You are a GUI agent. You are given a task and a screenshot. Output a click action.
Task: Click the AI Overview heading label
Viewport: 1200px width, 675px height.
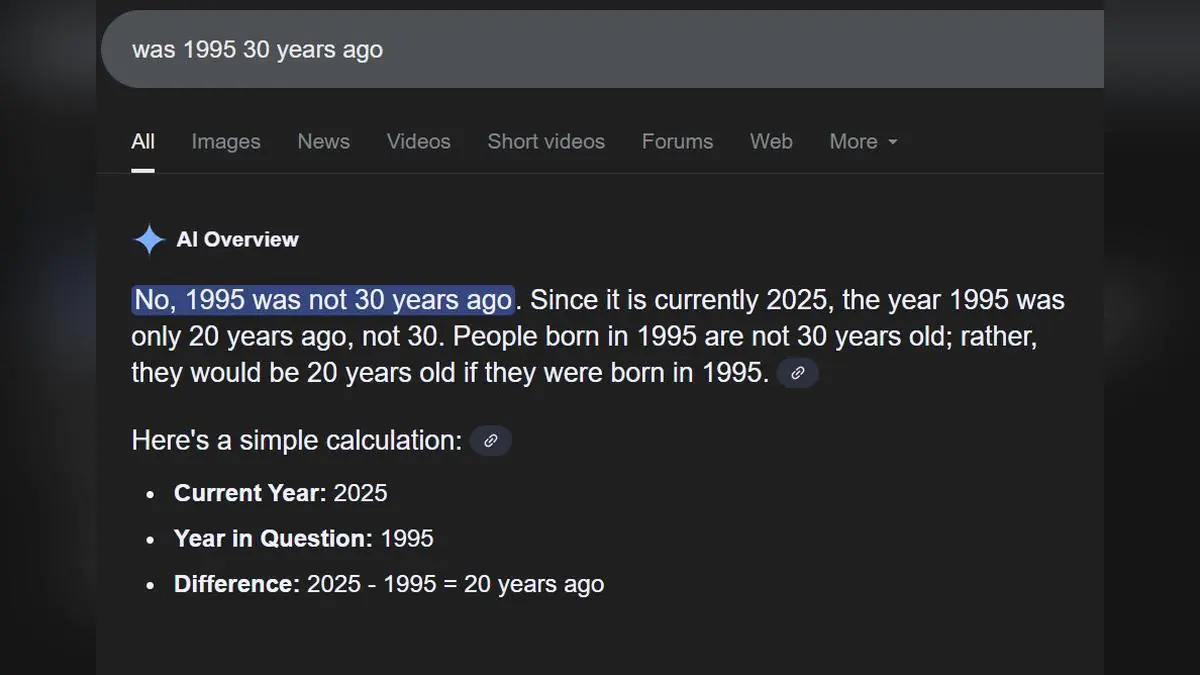[x=237, y=240]
